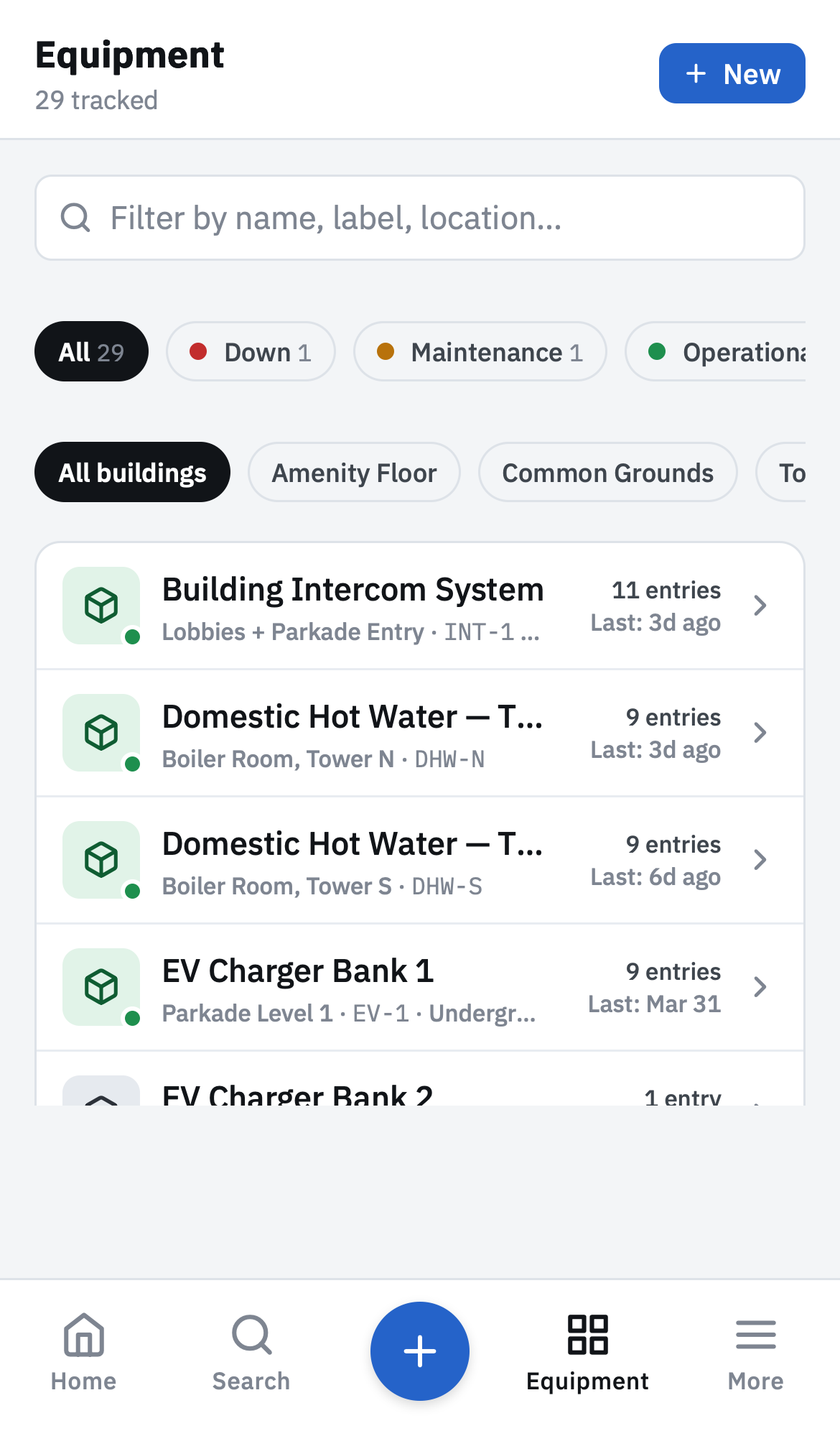
Task: Filter by Operational status
Action: pyautogui.click(x=716, y=351)
